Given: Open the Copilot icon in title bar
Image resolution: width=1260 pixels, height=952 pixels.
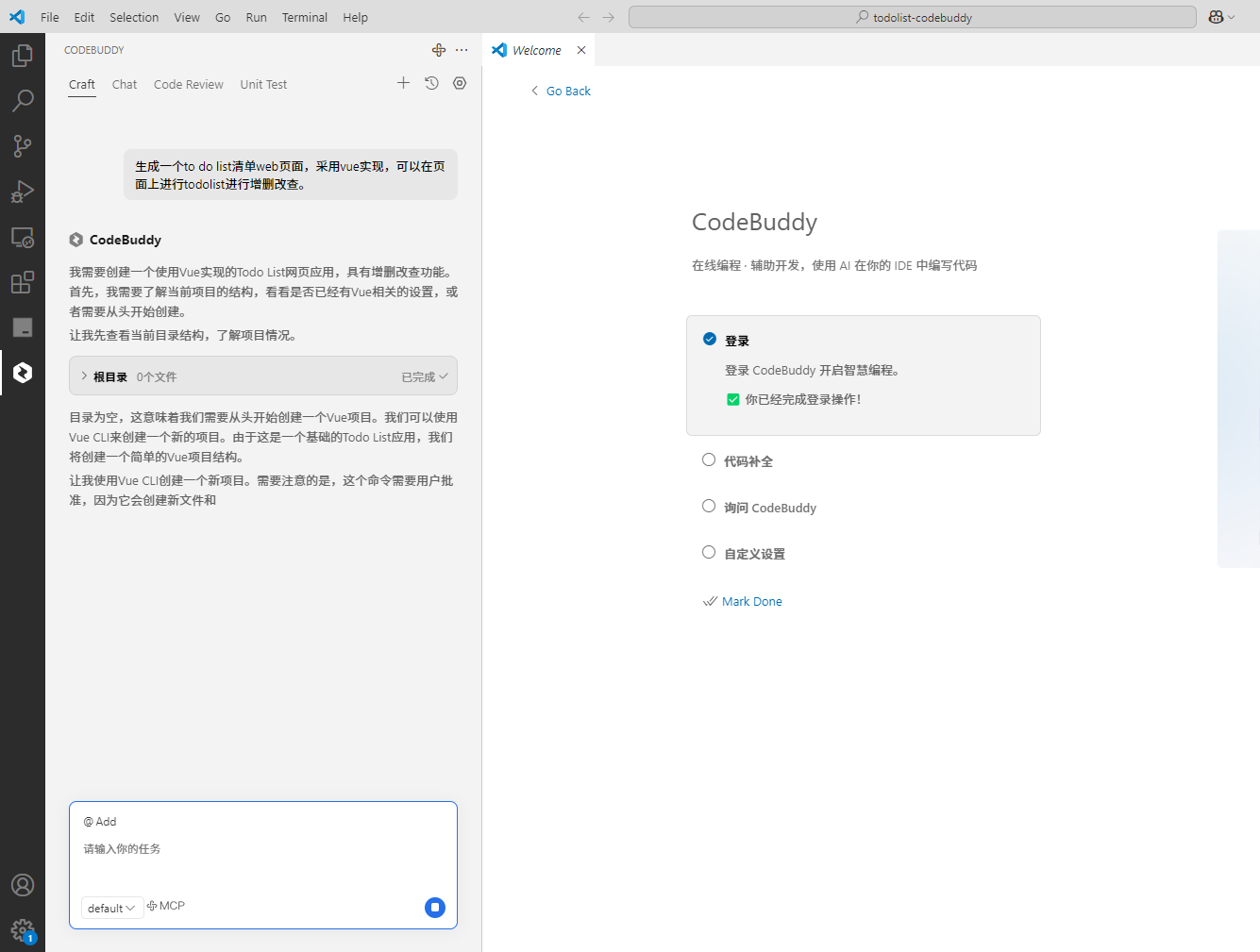Looking at the screenshot, I should 1216,17.
